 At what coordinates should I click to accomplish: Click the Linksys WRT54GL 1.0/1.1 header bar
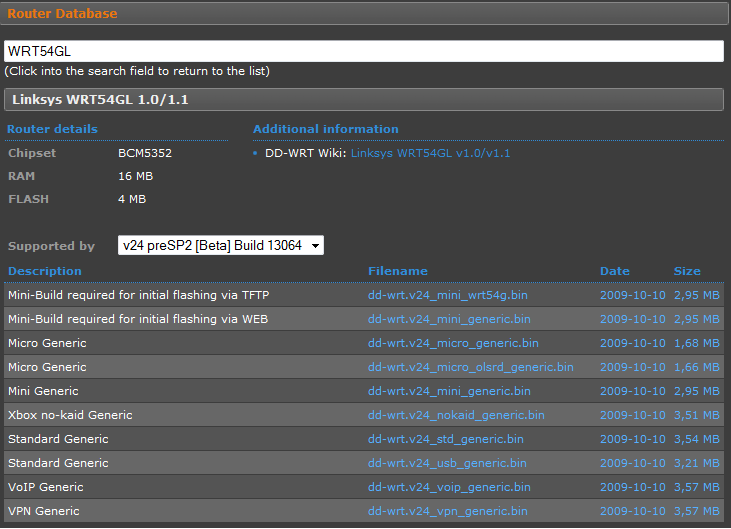coord(363,100)
